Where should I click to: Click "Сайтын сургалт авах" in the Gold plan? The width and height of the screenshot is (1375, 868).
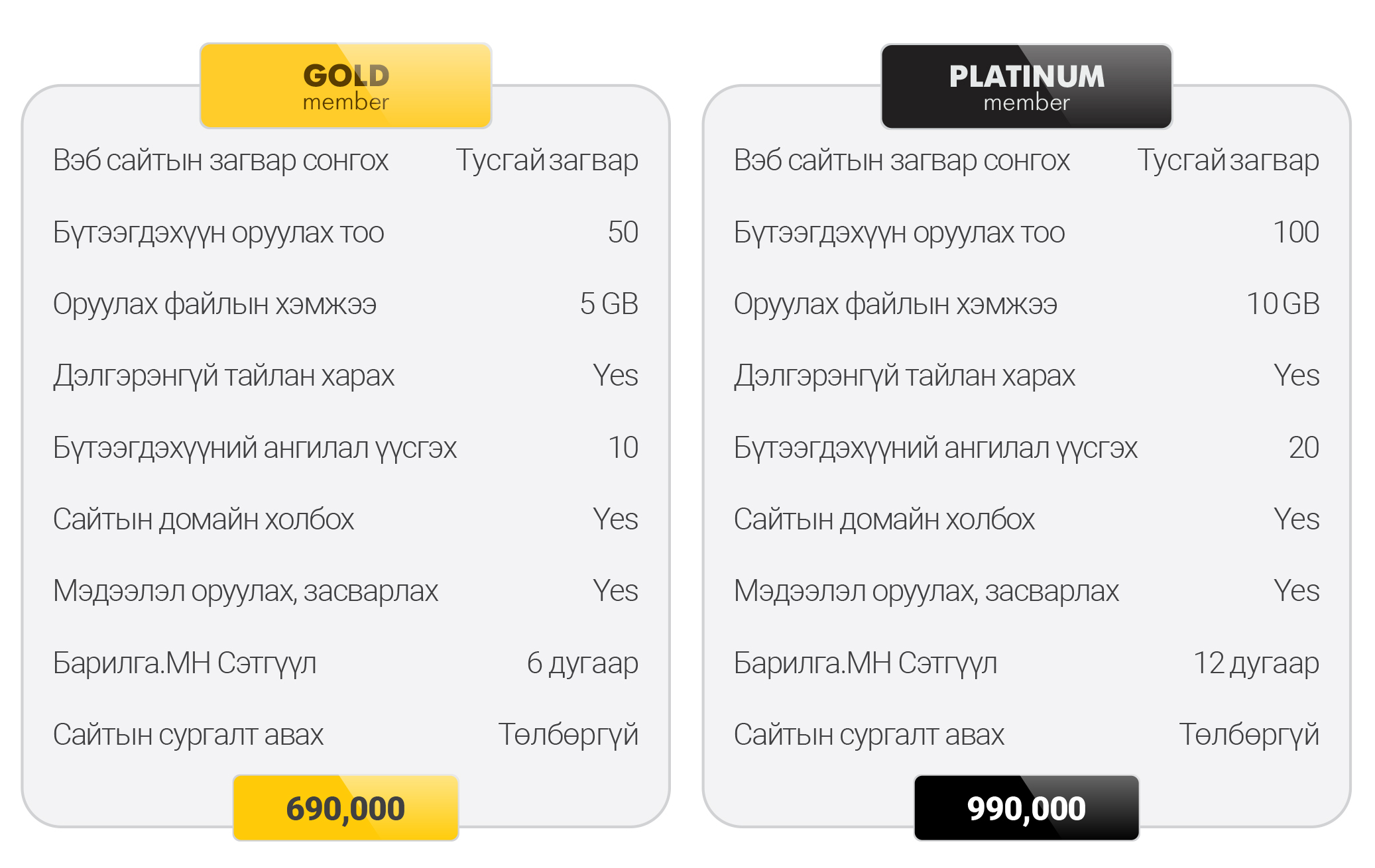coord(188,734)
